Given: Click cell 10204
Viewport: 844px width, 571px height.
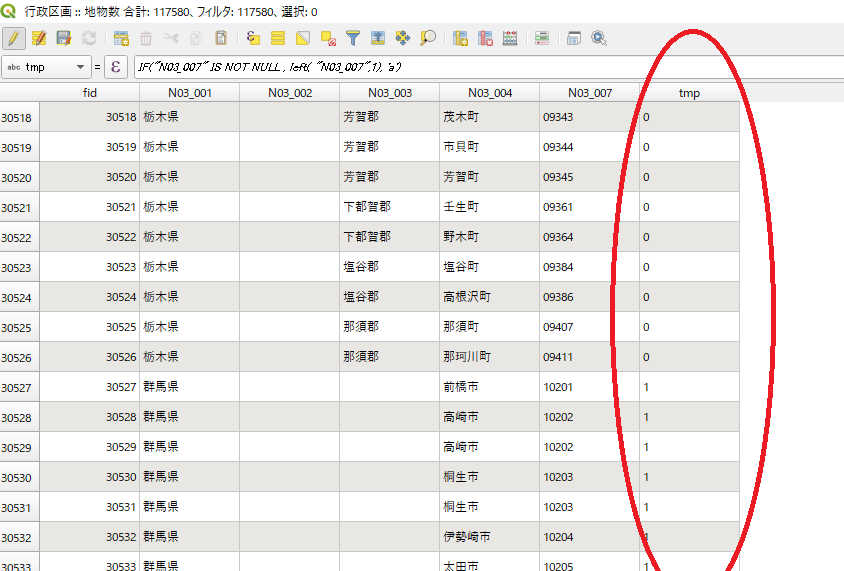Looking at the screenshot, I should [590, 537].
